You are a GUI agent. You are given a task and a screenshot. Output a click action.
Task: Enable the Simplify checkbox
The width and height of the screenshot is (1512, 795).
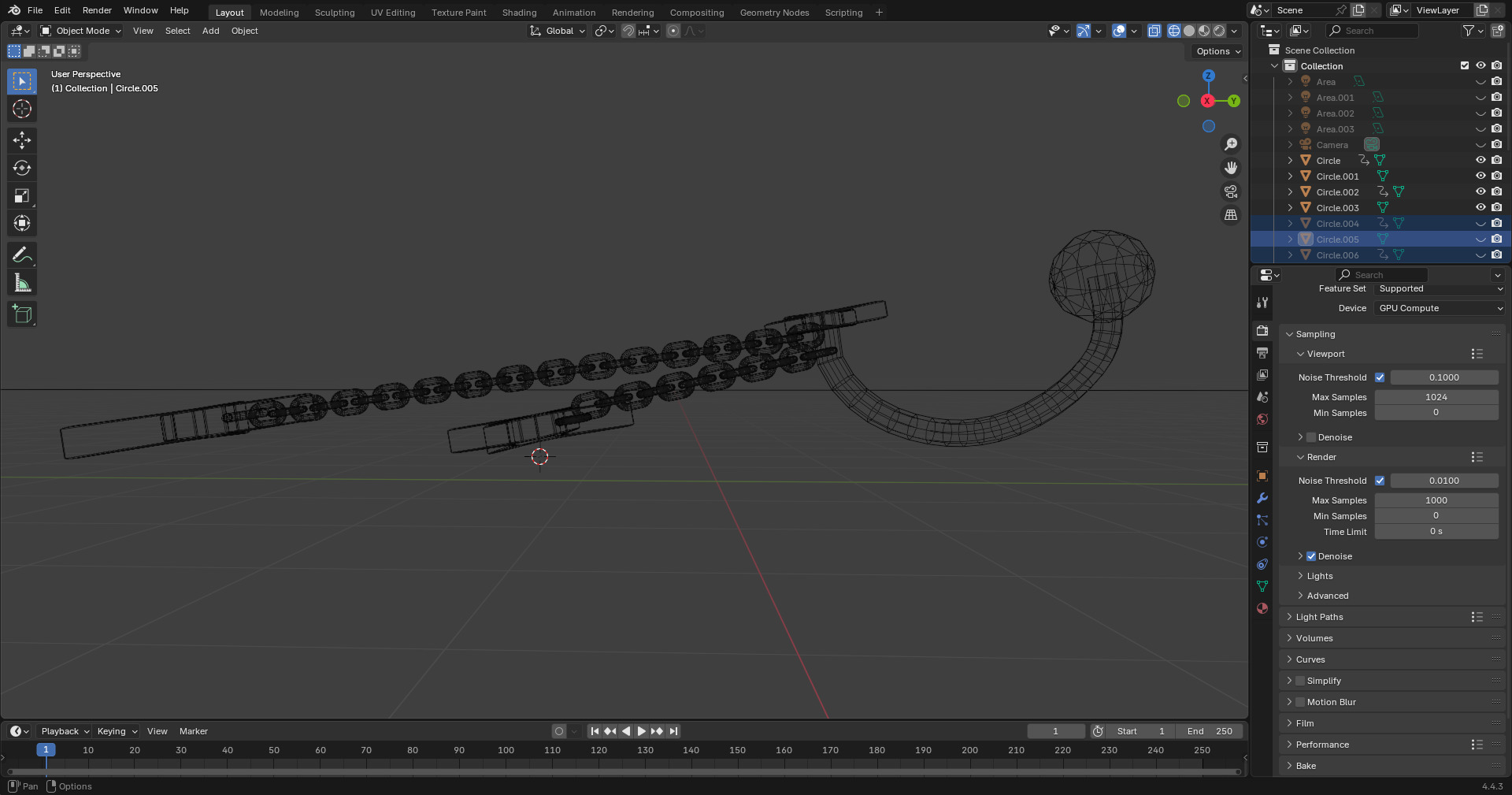tap(1300, 681)
